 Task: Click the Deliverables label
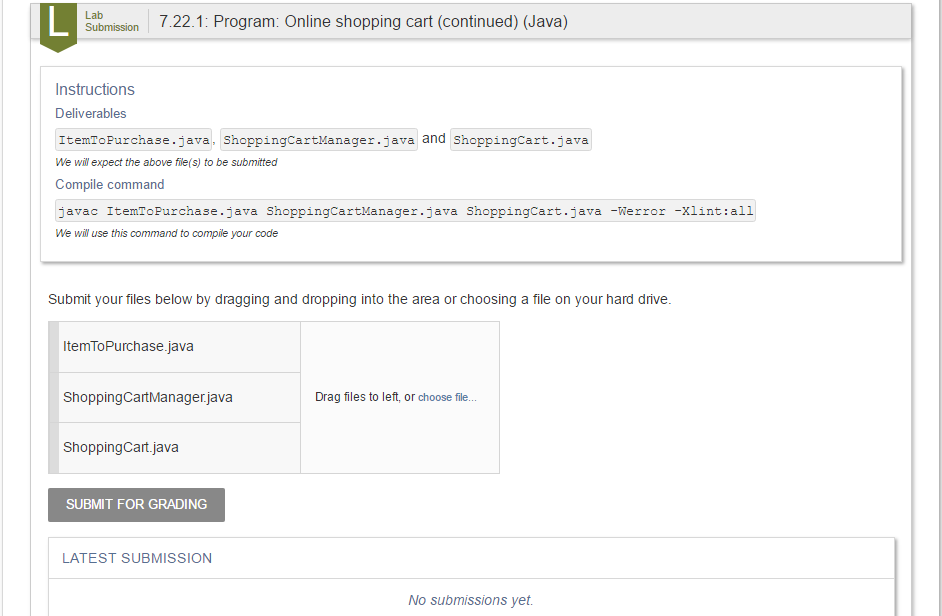click(x=90, y=113)
